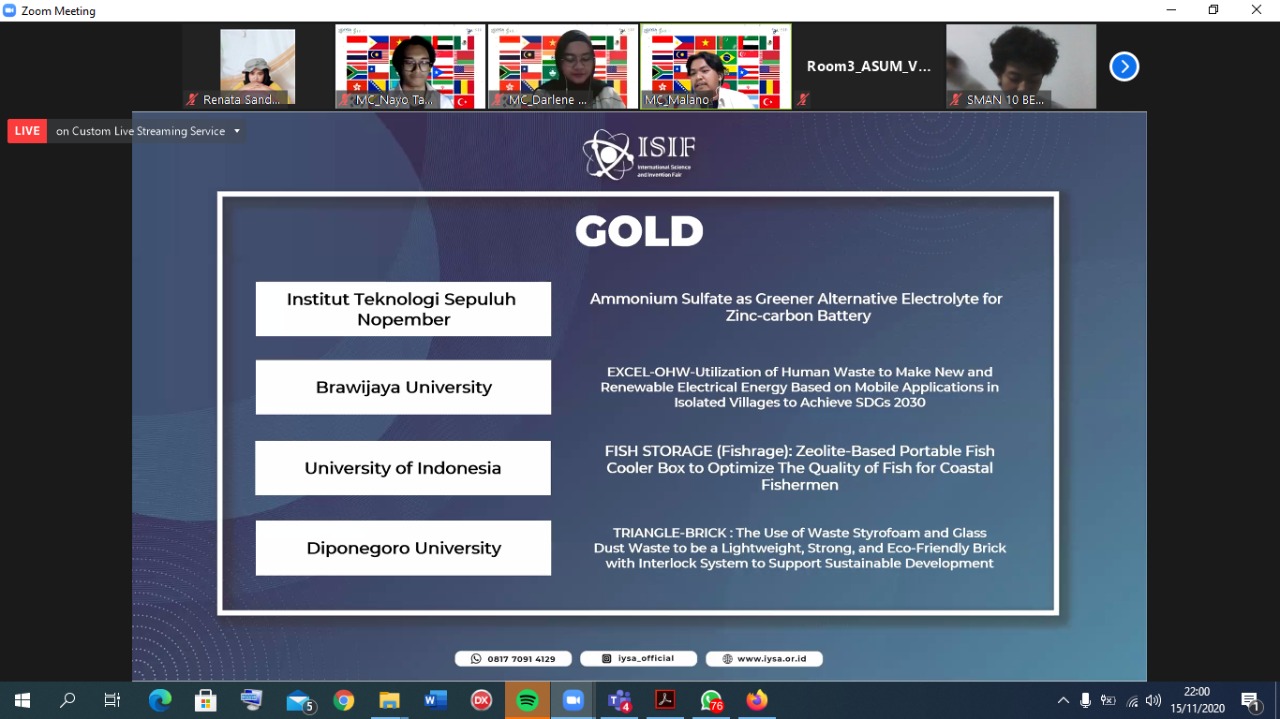
Task: Toggle the microphone tray icon
Action: tap(1085, 700)
